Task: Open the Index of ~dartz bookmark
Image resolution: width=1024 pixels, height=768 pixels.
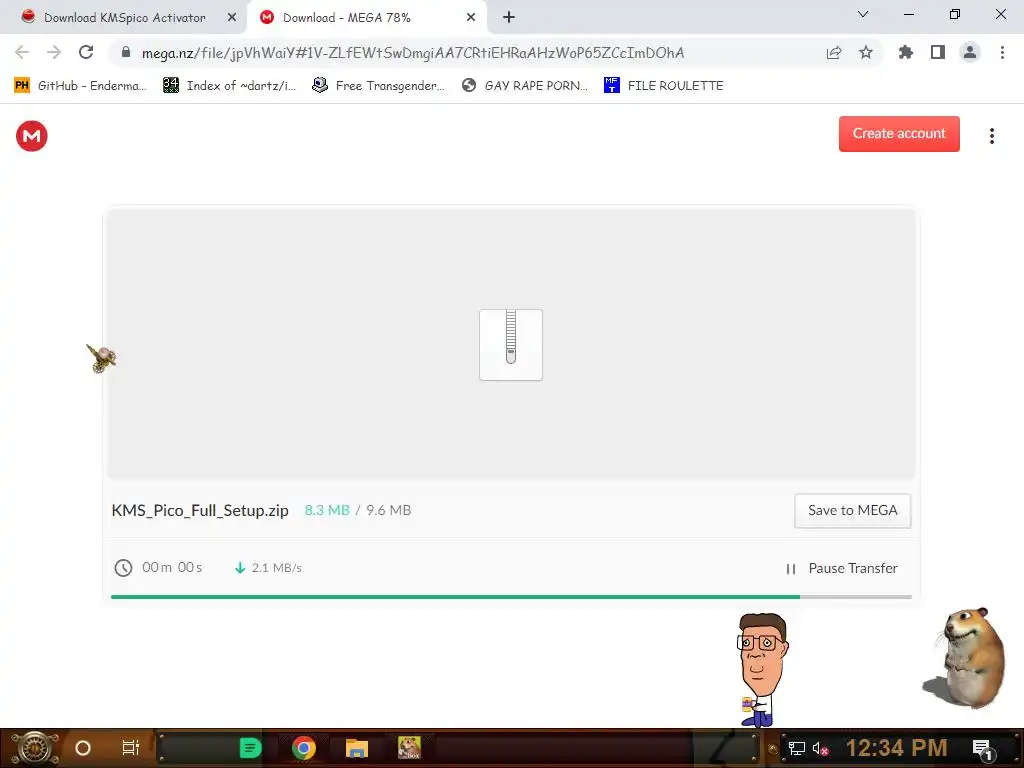Action: (229, 86)
